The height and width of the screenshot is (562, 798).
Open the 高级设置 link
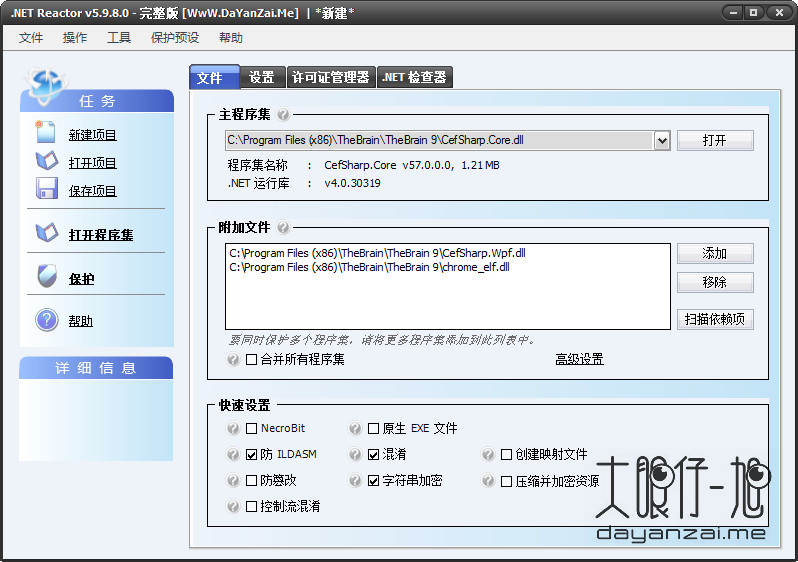point(579,359)
